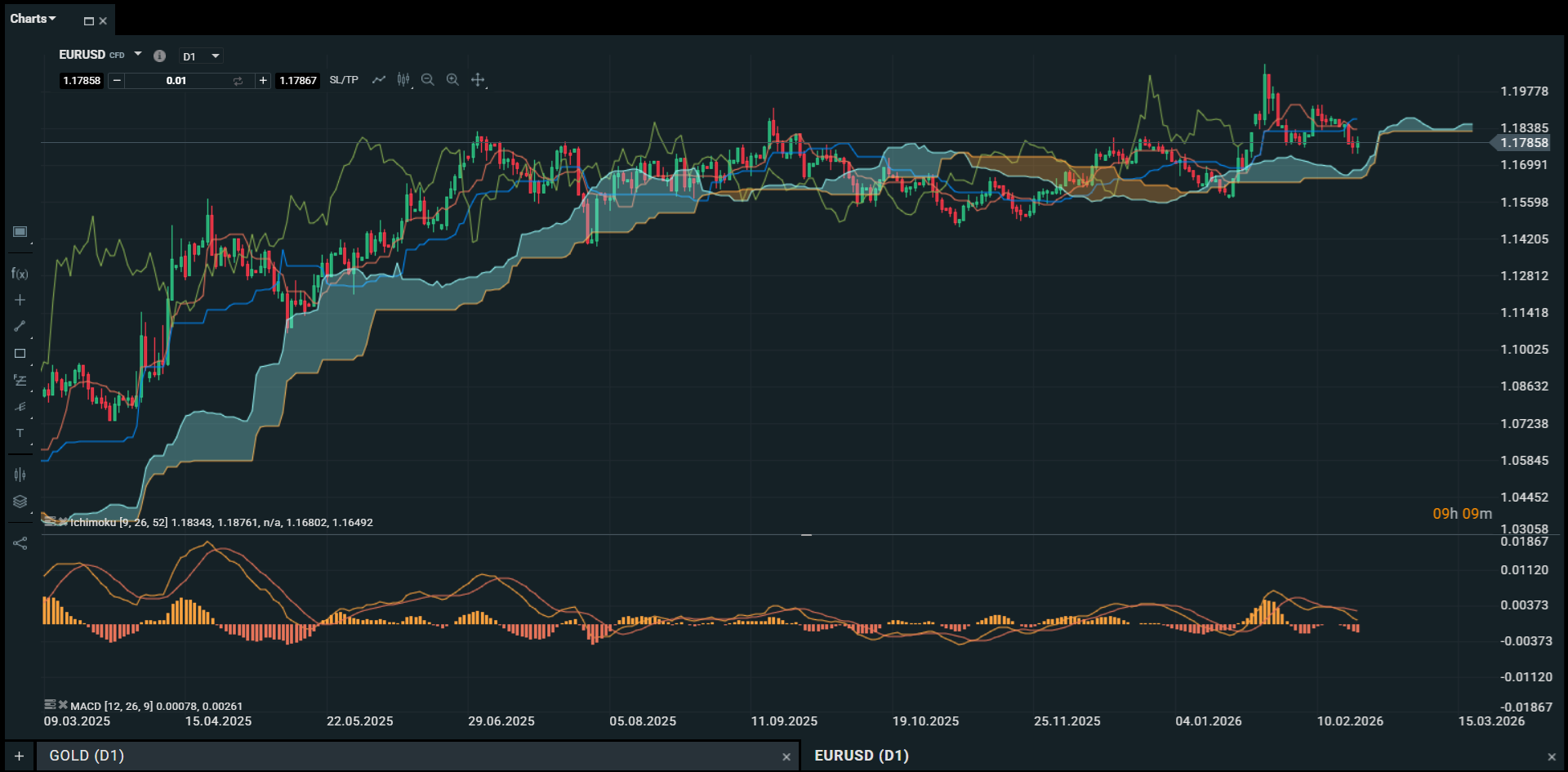Click the EURUSD CFD symbol name
Screen dimensions: 1568x772
(x=91, y=55)
